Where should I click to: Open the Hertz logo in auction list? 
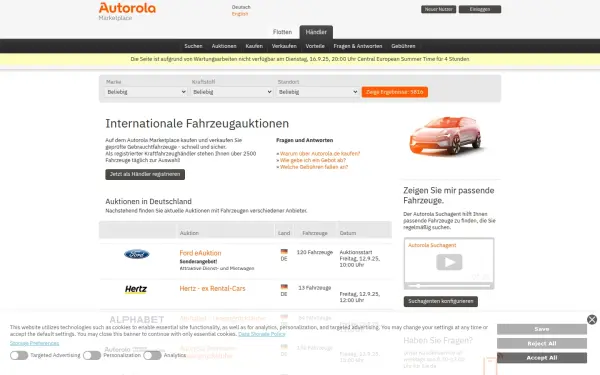136,289
